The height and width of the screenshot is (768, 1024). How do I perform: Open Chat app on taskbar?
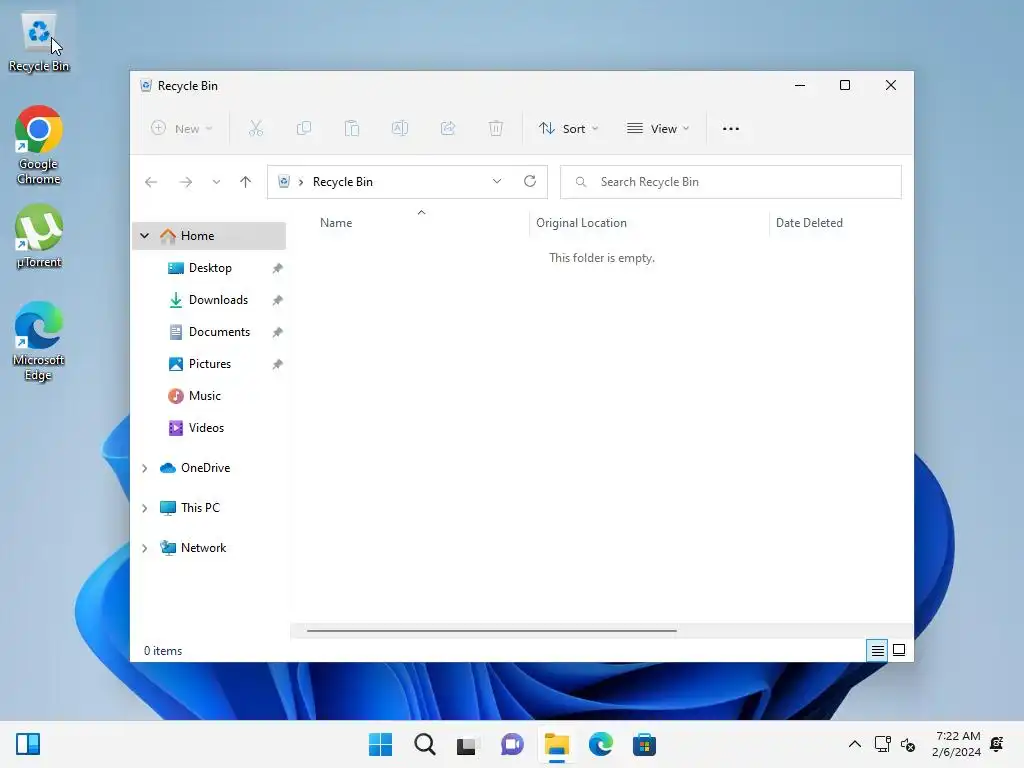[x=512, y=744]
